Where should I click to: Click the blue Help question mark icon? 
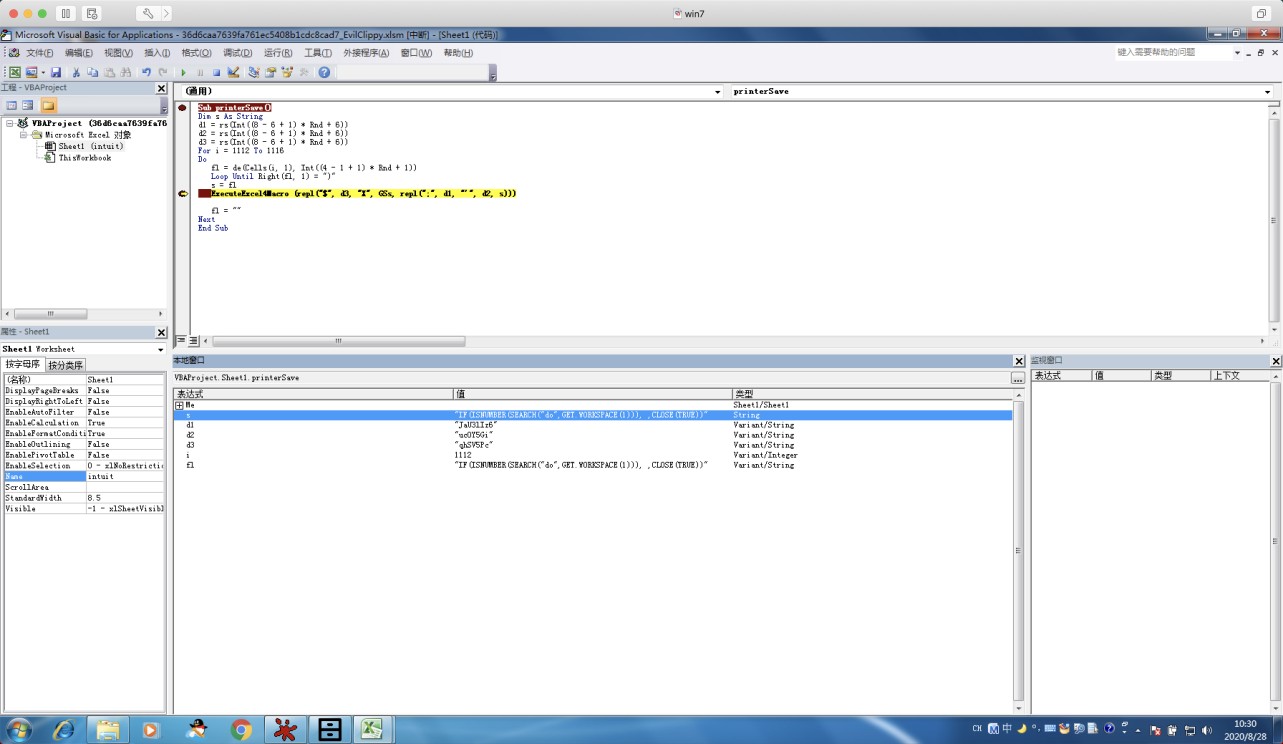(x=324, y=72)
